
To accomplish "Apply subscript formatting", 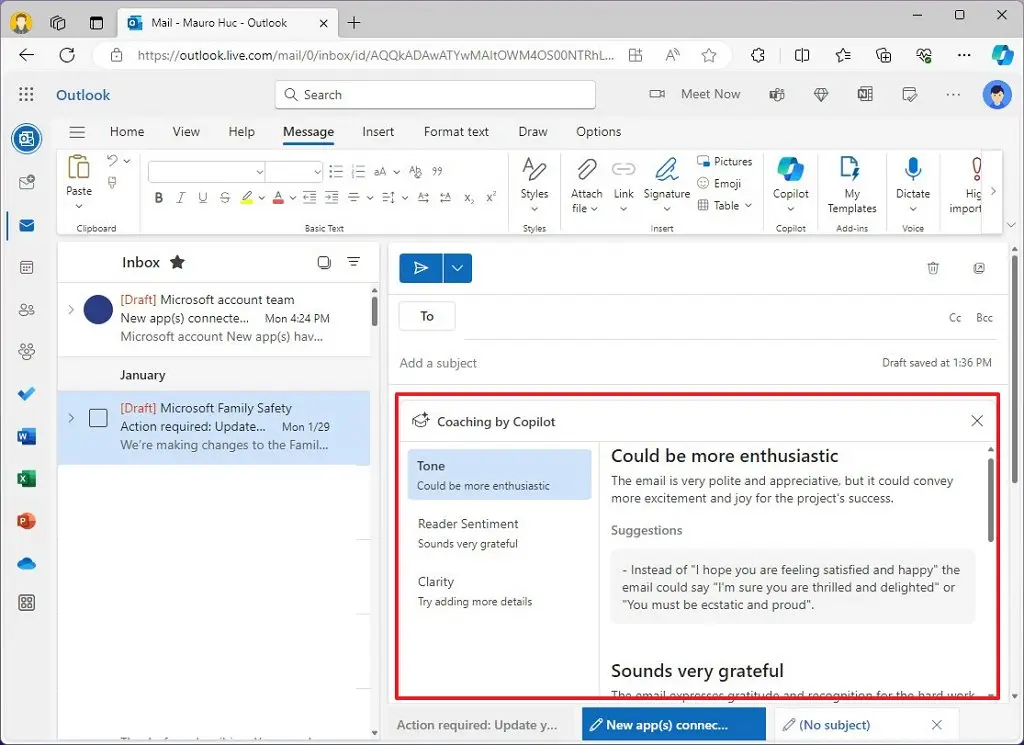I will click(x=468, y=199).
